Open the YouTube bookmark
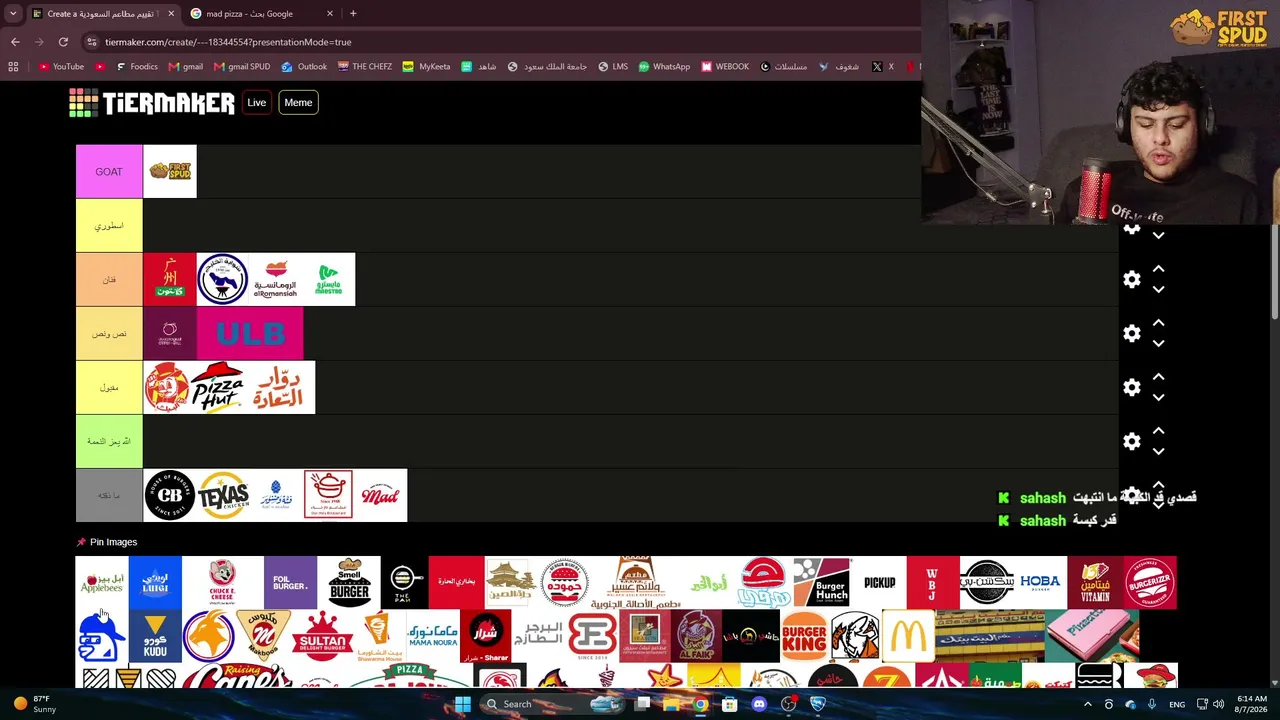This screenshot has width=1280, height=720. pos(60,67)
